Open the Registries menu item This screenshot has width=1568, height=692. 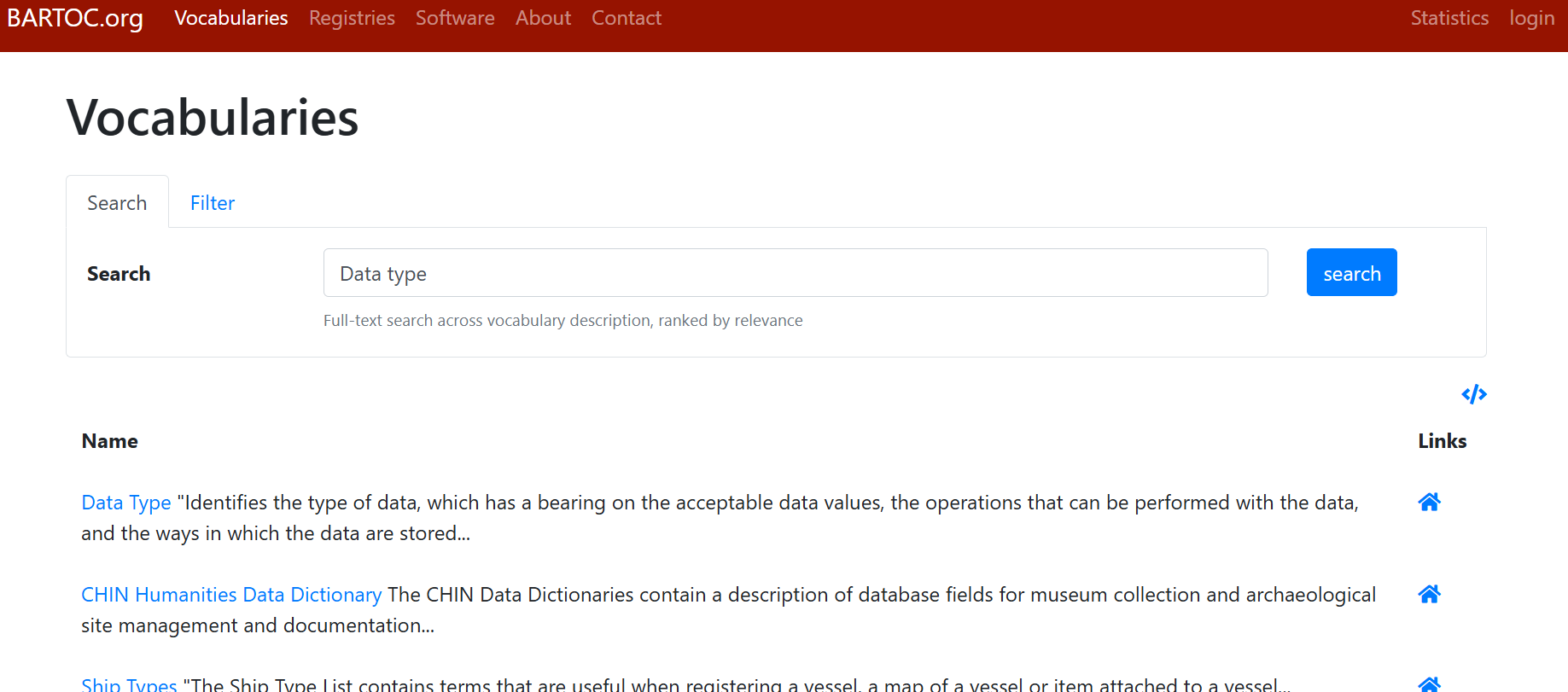point(352,18)
